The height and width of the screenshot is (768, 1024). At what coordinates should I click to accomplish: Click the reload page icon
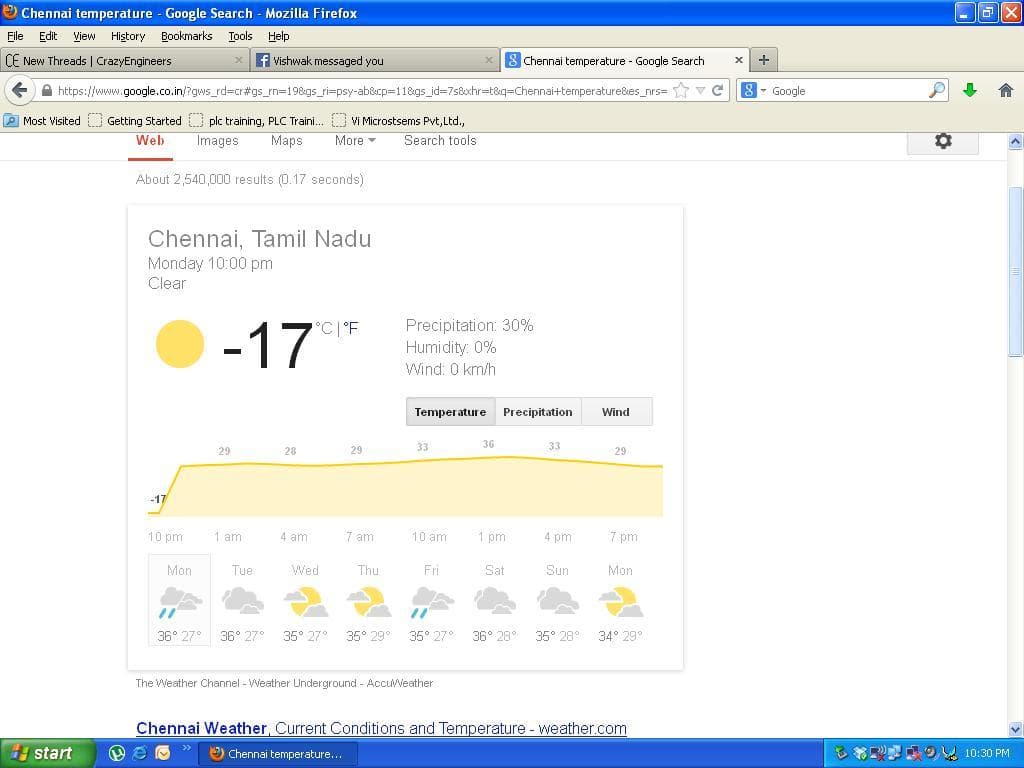coord(718,91)
